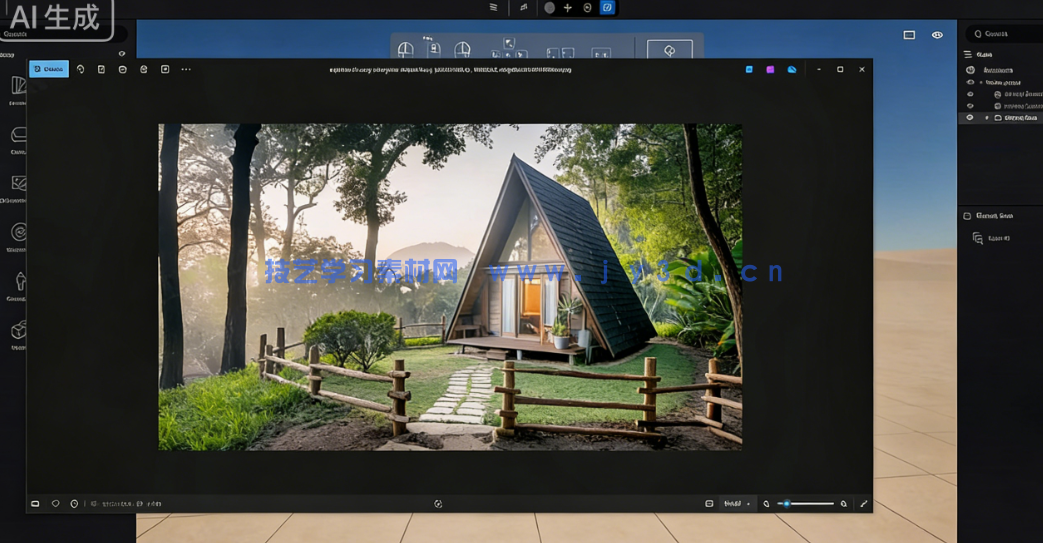
Task: Open the three-dots more options menu
Action: coord(186,69)
